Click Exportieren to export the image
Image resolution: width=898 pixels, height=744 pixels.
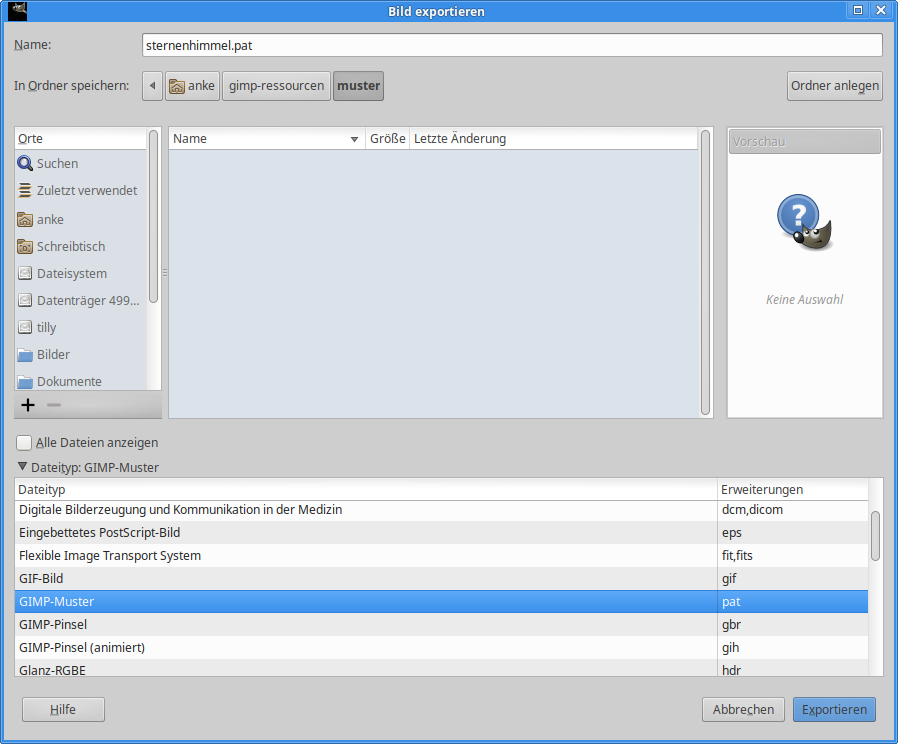(834, 710)
